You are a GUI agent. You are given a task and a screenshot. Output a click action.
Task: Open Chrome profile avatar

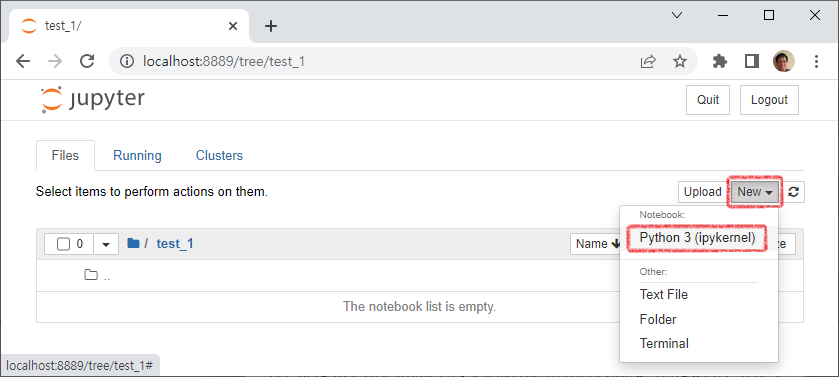point(784,61)
